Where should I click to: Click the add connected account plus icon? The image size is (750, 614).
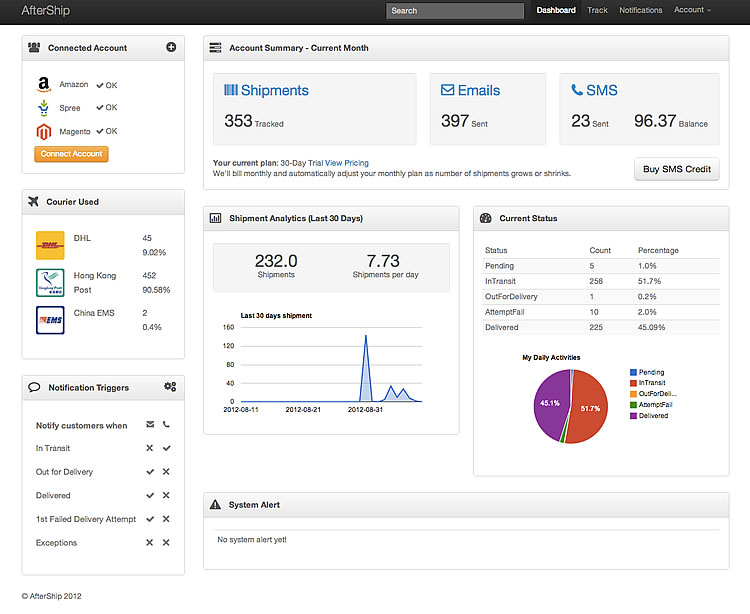click(171, 47)
